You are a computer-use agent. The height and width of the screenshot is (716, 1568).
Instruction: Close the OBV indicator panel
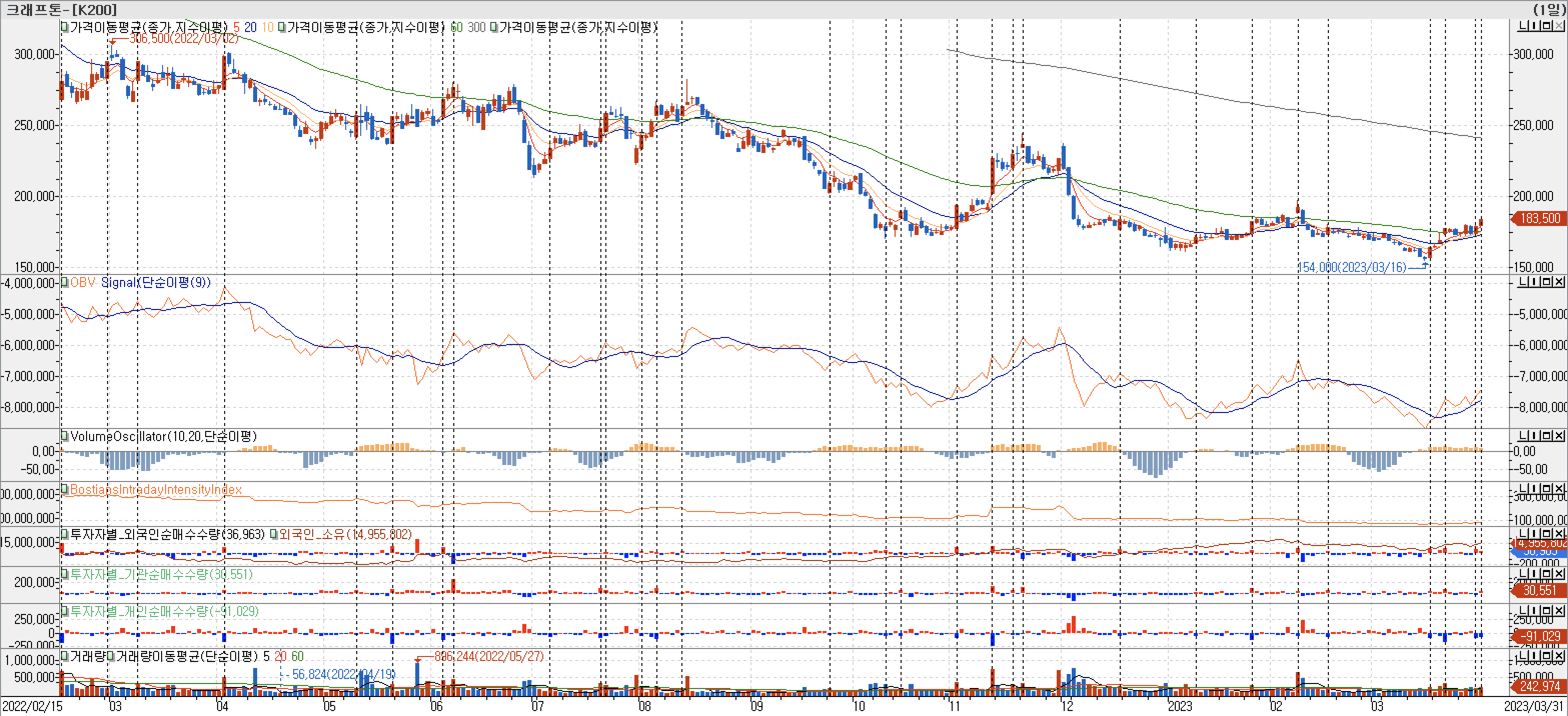(1559, 281)
